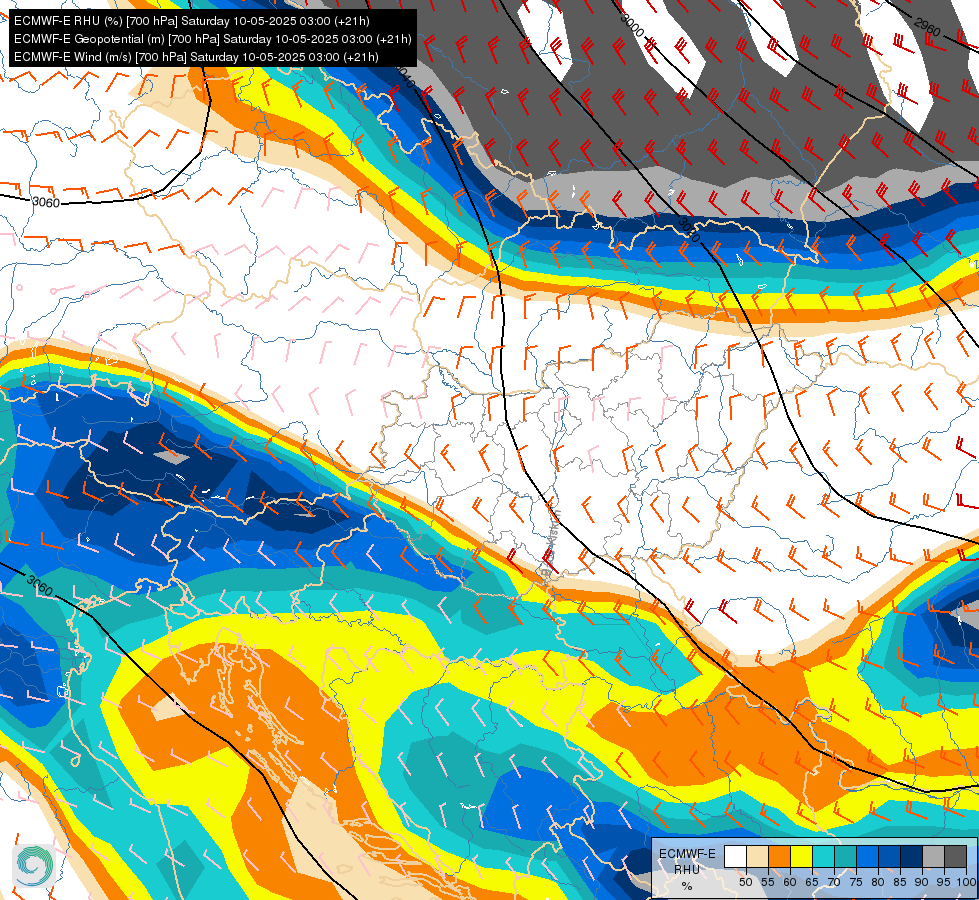Select the teal 70-75% legend swatch

pyautogui.click(x=845, y=857)
